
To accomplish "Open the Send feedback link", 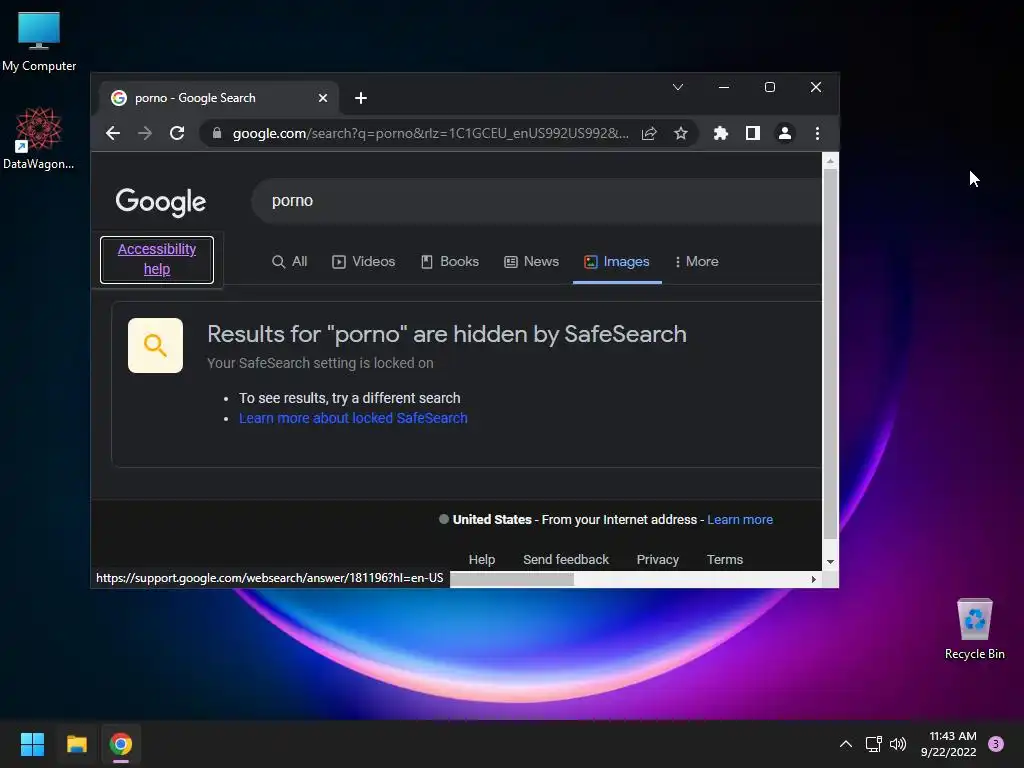I will (566, 560).
